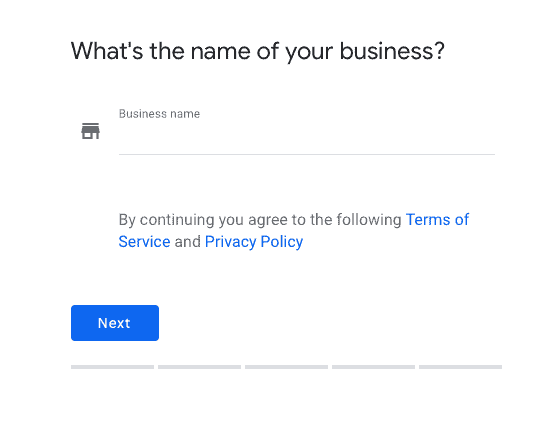Click the underline of the Business name field
The height and width of the screenshot is (445, 559).
307,154
